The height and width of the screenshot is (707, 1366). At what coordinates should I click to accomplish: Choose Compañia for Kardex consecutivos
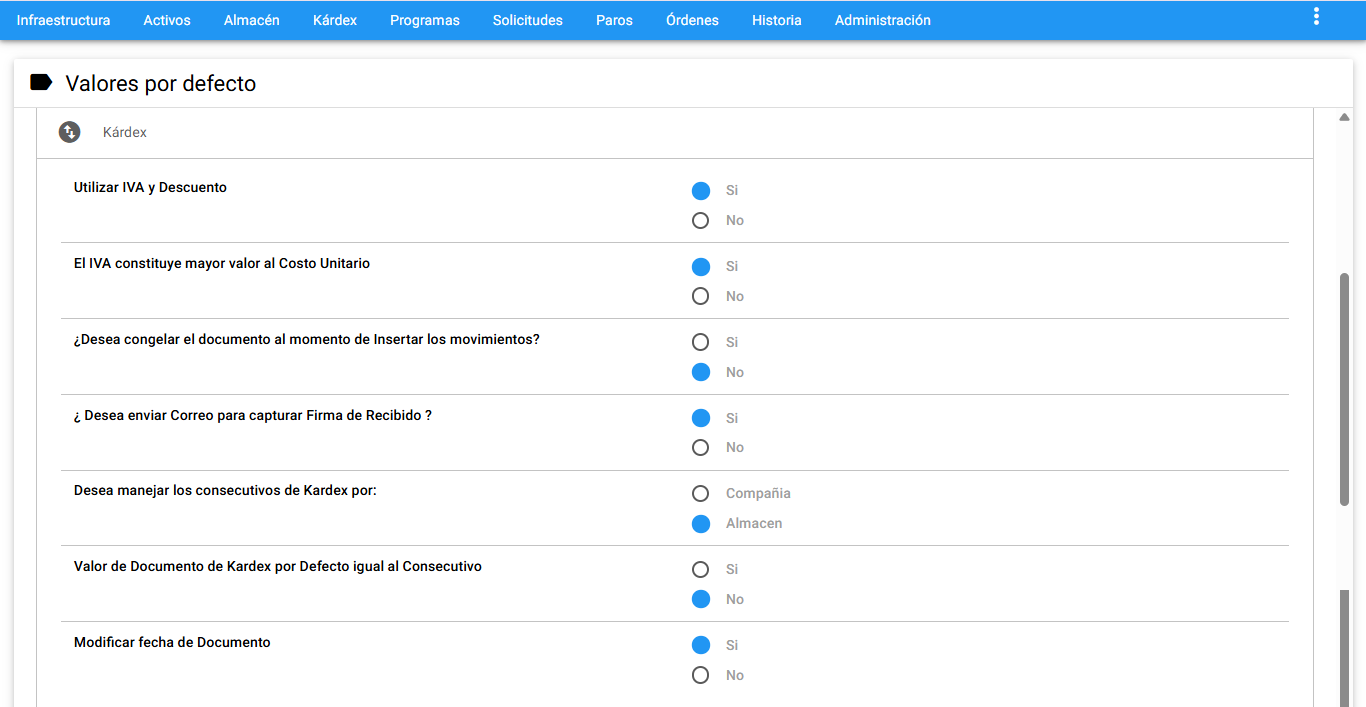click(x=701, y=494)
